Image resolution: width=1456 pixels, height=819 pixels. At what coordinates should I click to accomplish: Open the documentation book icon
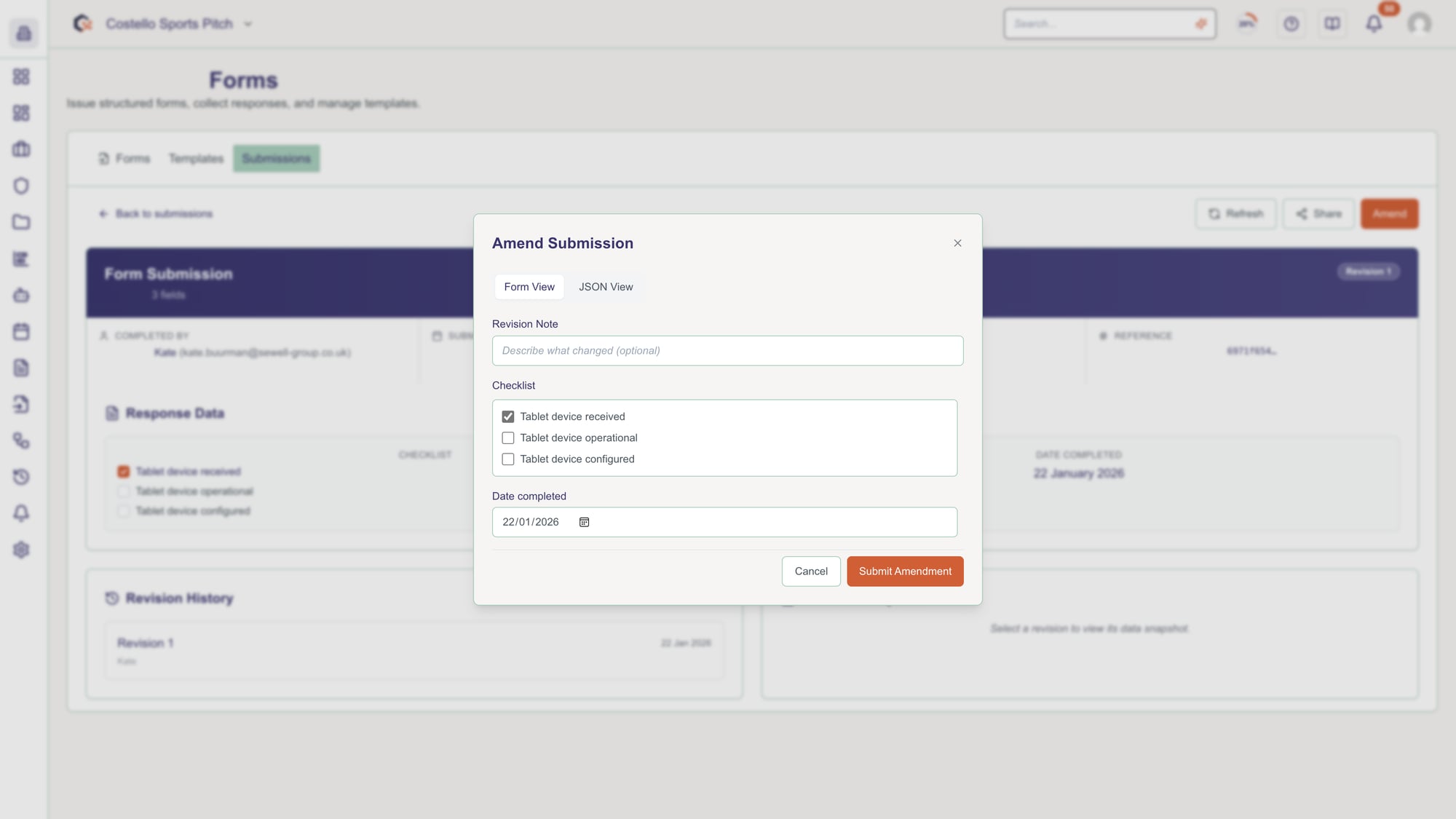point(1332,24)
